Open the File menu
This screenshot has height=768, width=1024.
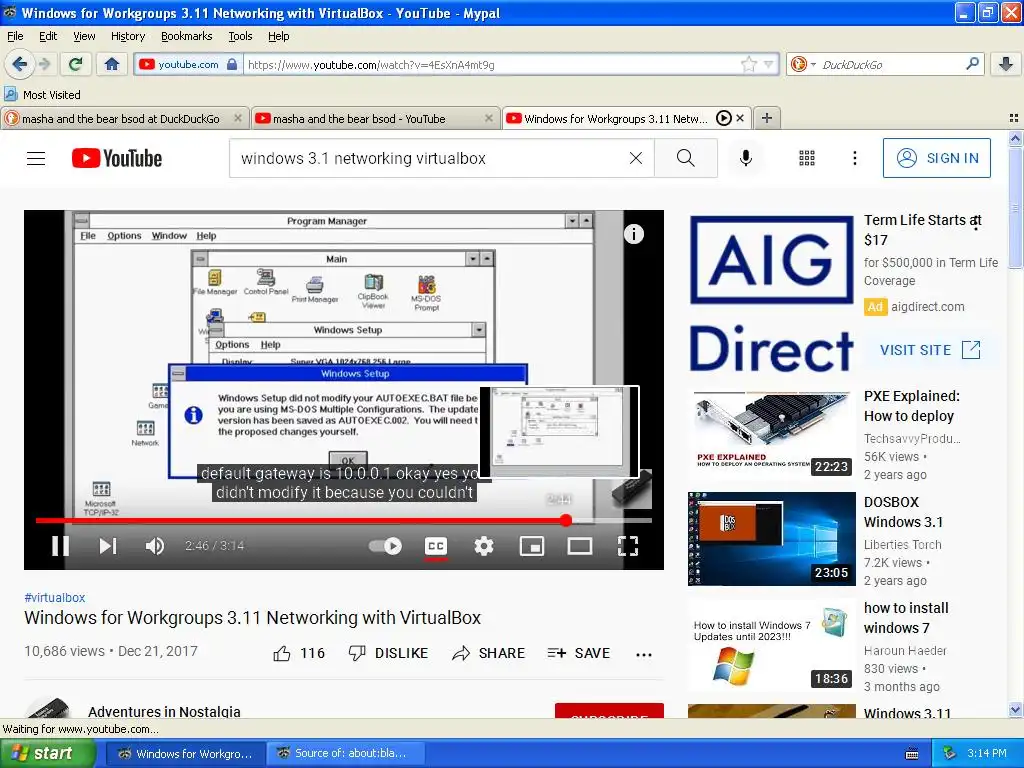[15, 36]
